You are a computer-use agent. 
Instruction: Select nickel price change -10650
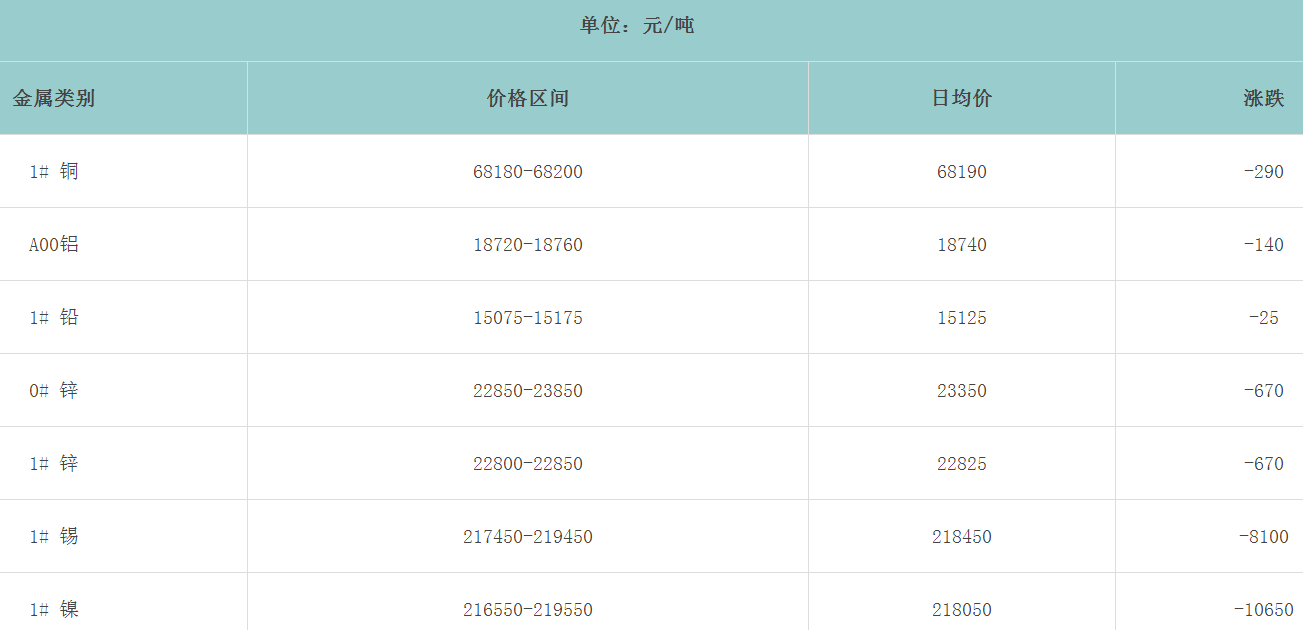coord(1264,610)
